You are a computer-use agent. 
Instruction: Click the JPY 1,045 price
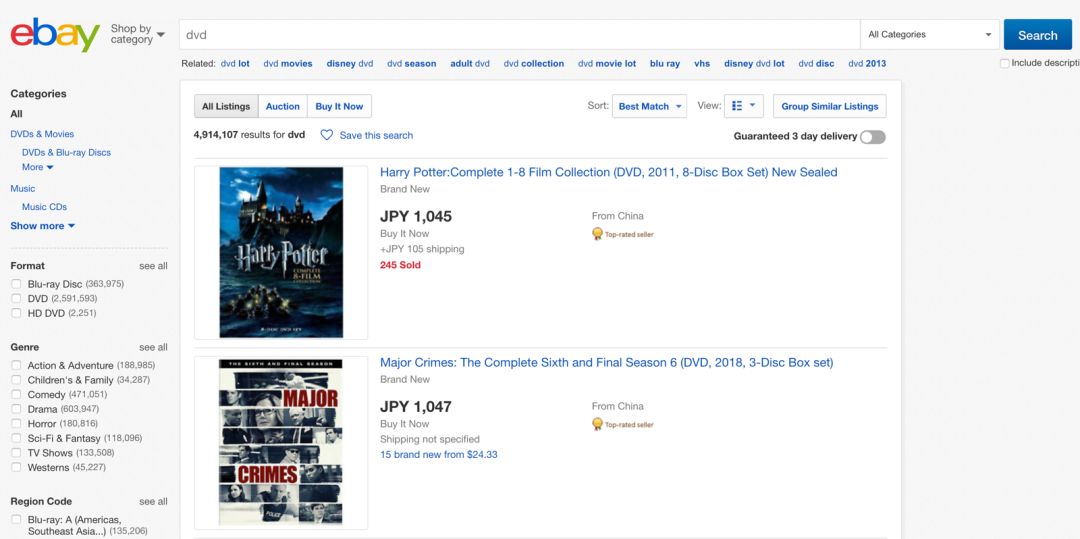click(x=416, y=216)
